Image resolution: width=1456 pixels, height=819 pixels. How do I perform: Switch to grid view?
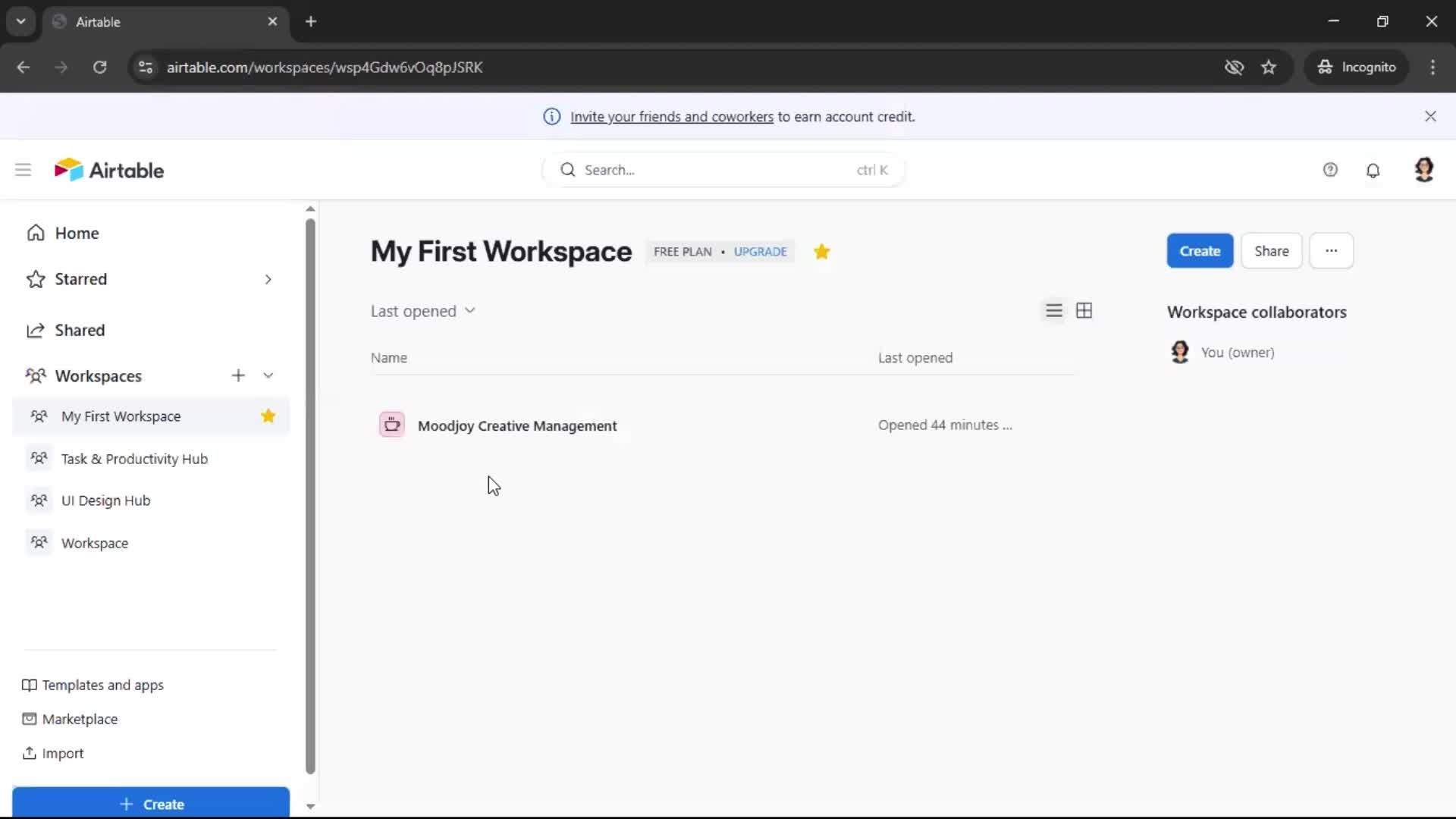tap(1084, 311)
